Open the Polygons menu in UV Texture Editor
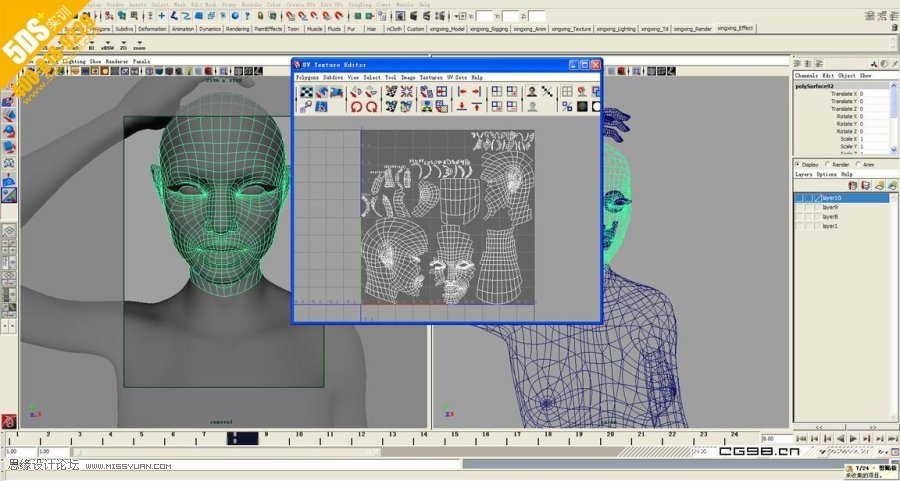 click(x=307, y=77)
